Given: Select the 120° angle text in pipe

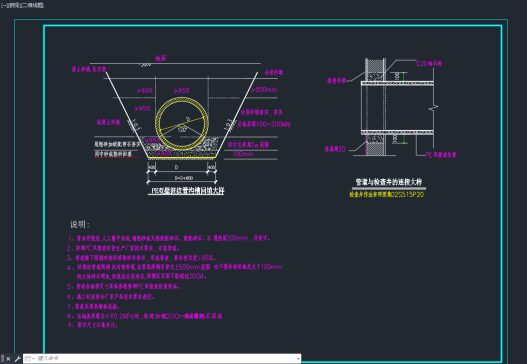Looking at the screenshot, I should pos(182,130).
